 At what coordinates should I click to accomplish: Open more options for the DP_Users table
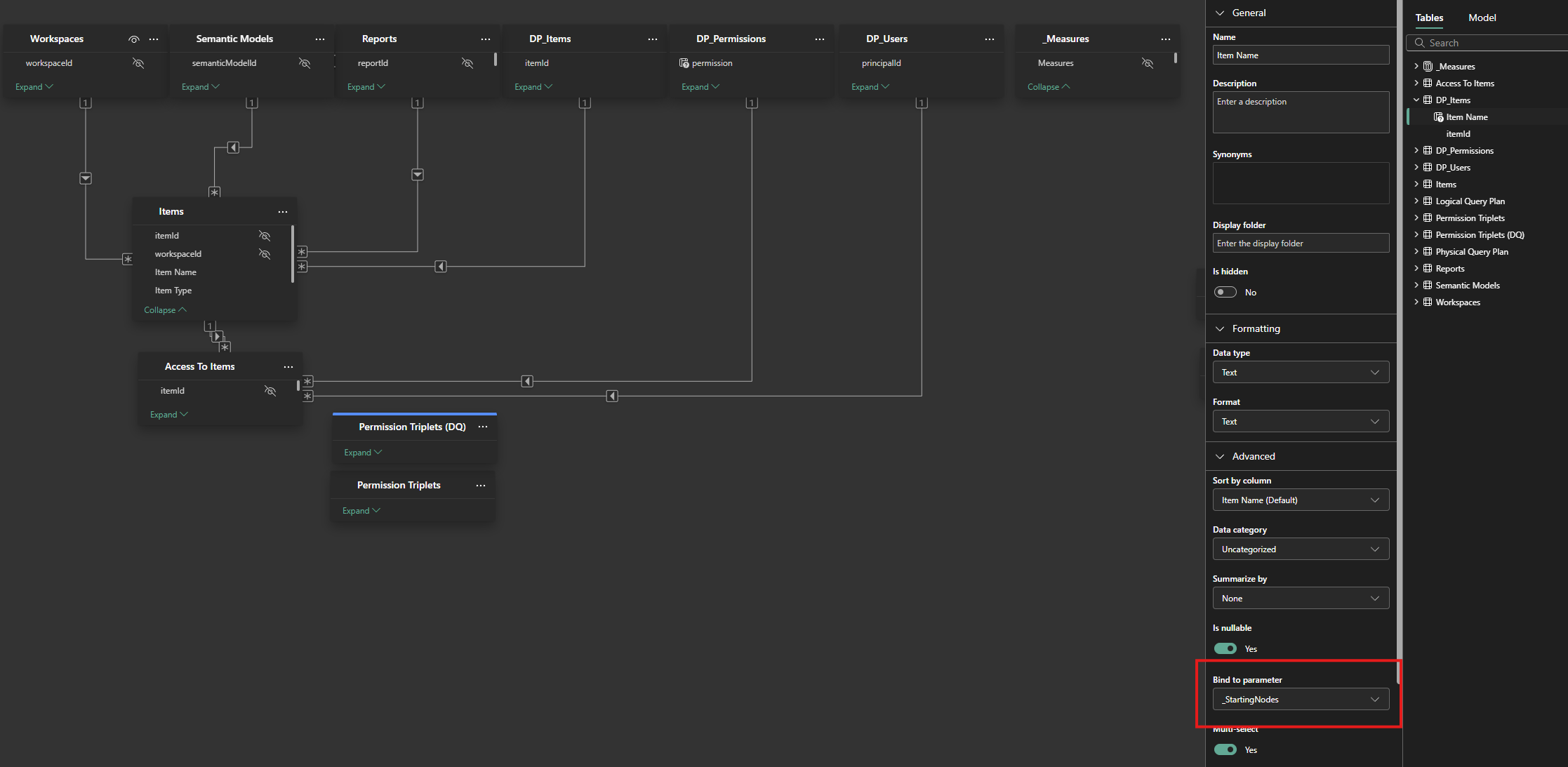tap(990, 39)
